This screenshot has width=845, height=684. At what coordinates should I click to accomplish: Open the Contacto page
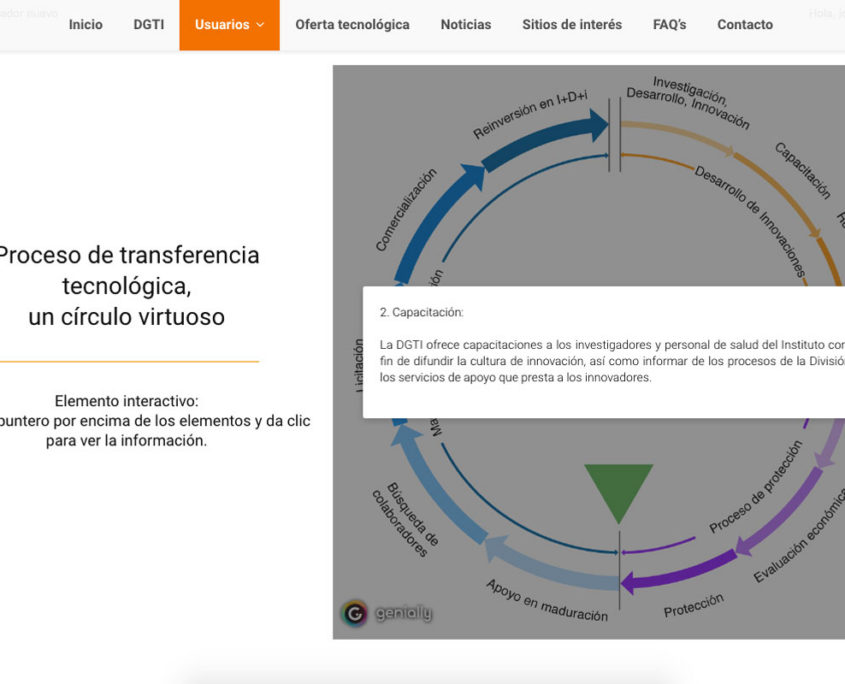tap(744, 25)
